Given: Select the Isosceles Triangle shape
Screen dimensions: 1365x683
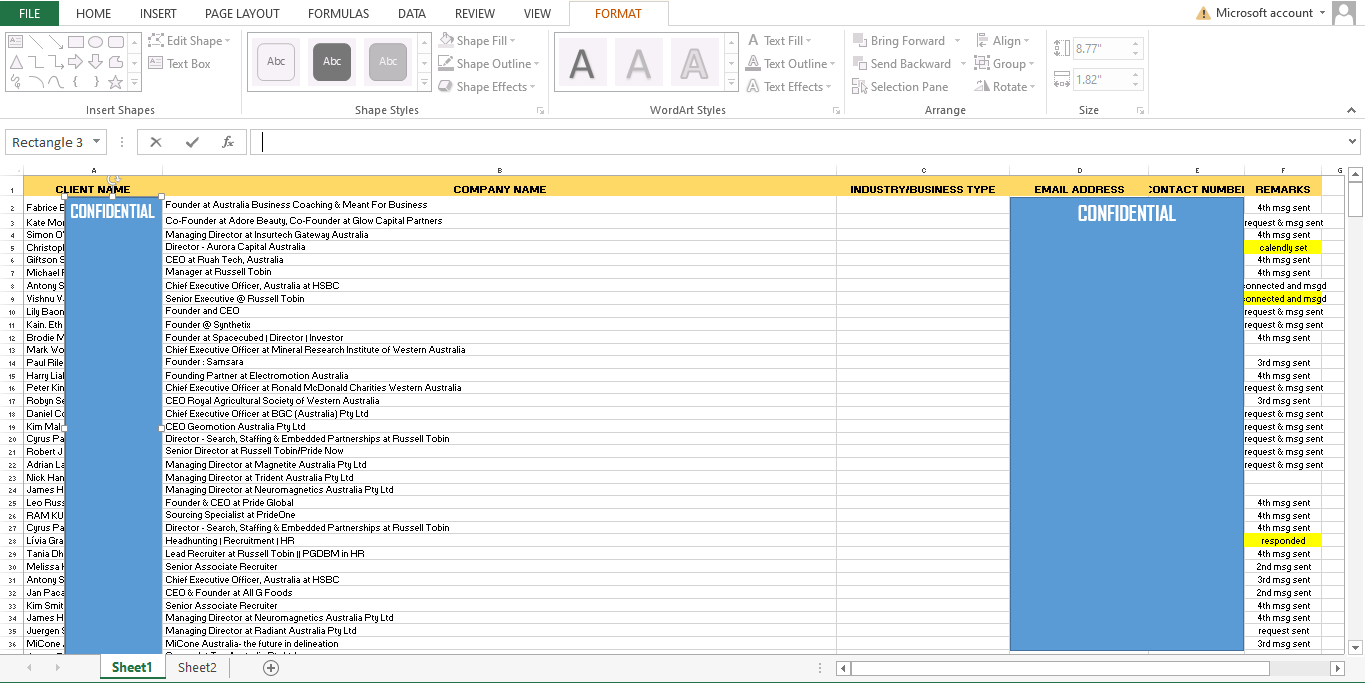Looking at the screenshot, I should (x=16, y=62).
